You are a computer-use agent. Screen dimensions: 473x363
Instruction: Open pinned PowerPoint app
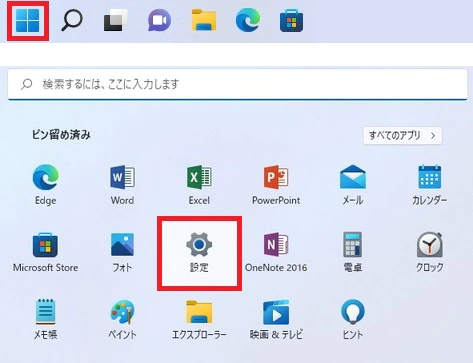[276, 184]
